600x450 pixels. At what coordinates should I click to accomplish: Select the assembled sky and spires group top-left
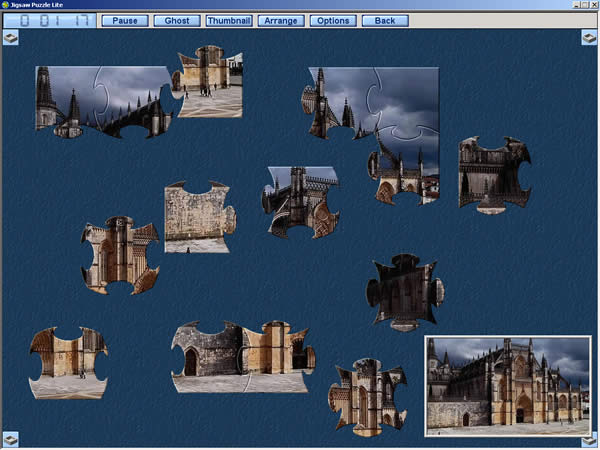[103, 101]
